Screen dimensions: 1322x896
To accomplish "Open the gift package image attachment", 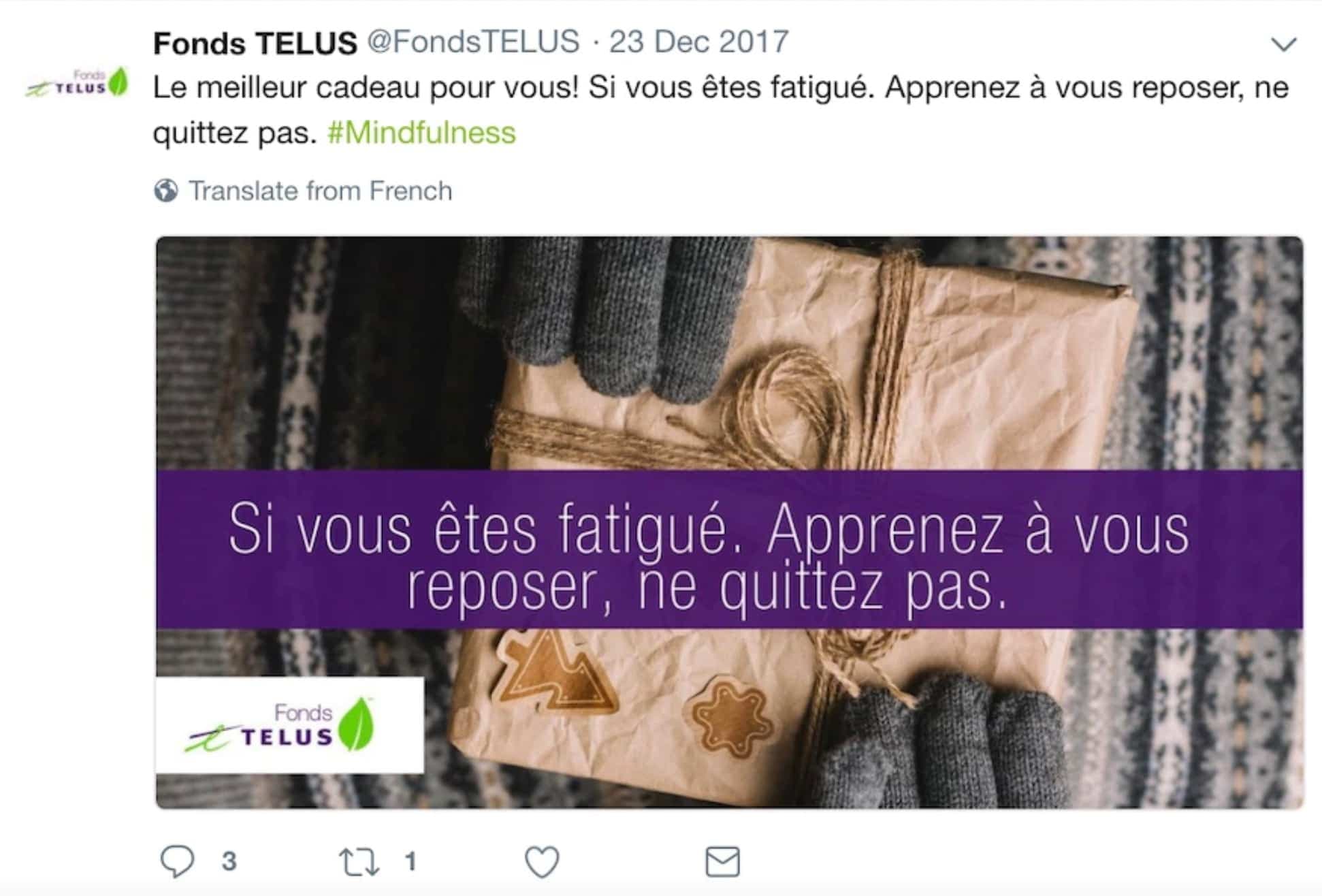I will point(729,522).
